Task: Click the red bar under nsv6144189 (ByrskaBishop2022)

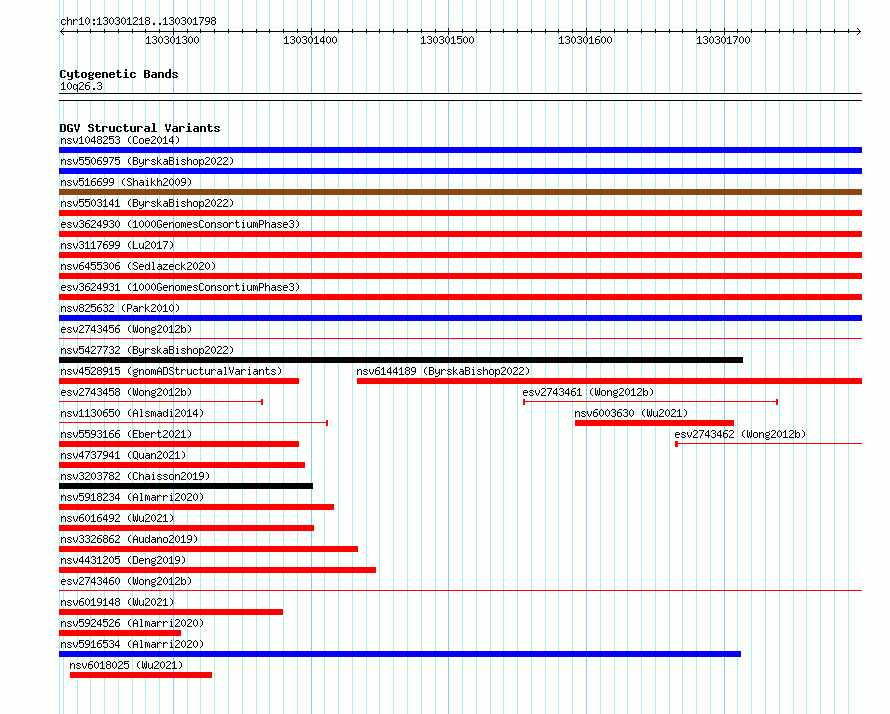Action: point(610,381)
